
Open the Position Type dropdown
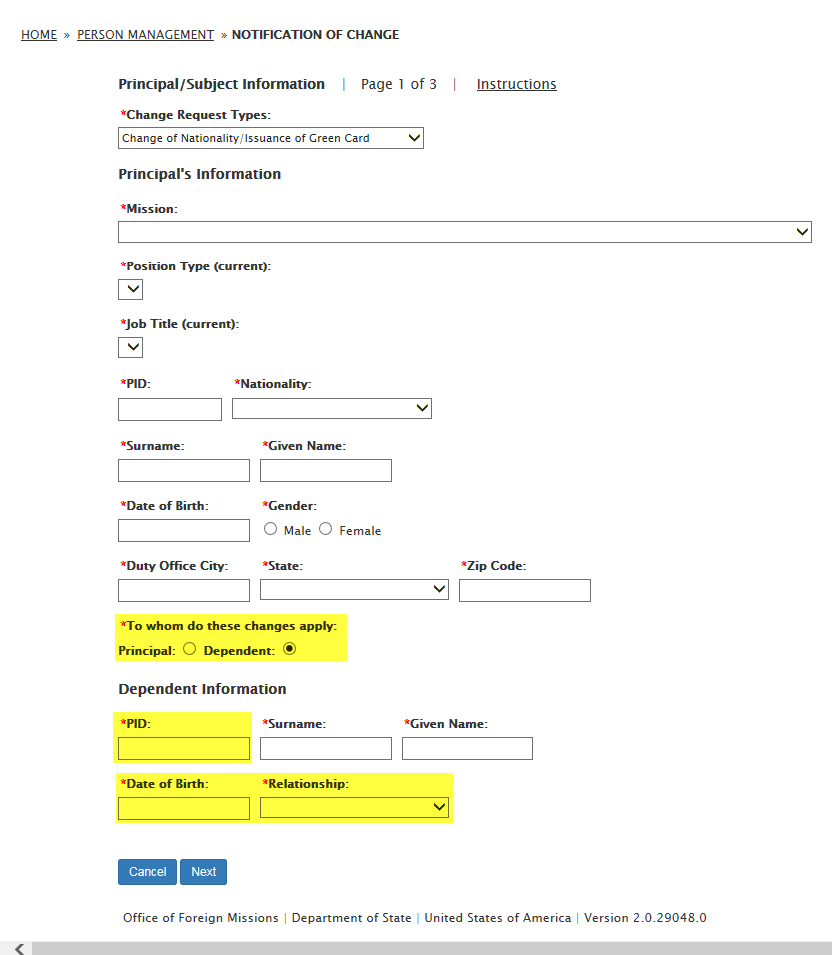point(130,289)
